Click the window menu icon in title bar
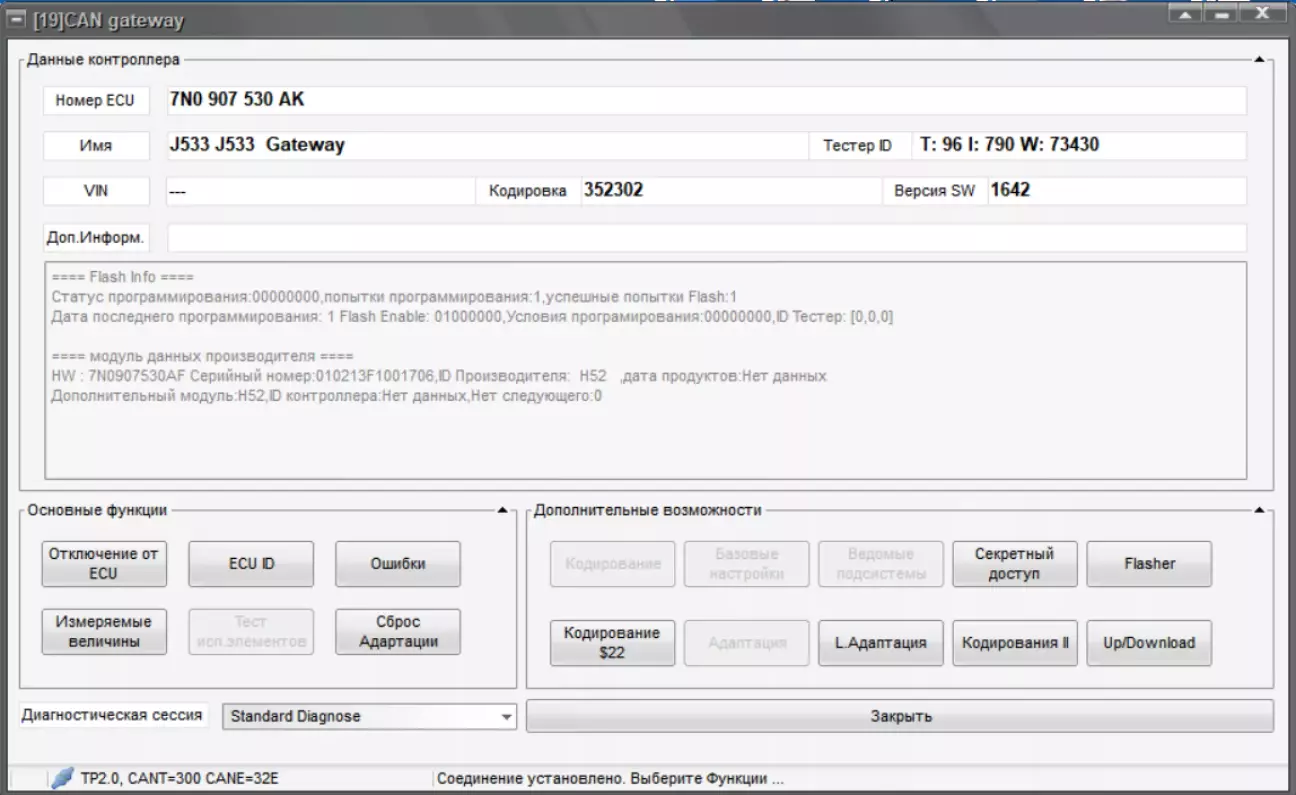This screenshot has height=795, width=1296. pyautogui.click(x=17, y=19)
